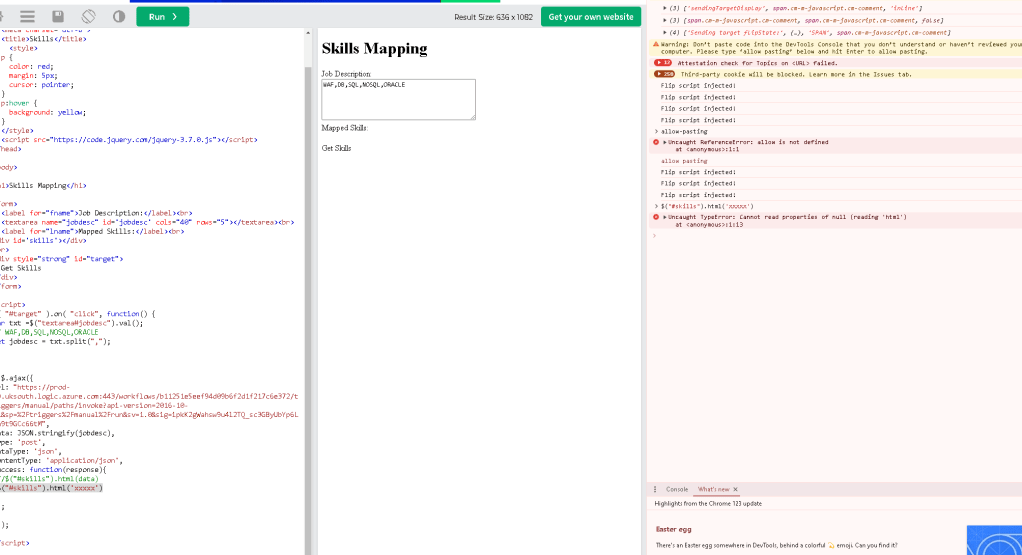
Task: Click the 'cursor: pointer;' CSS line
Action: [41, 85]
